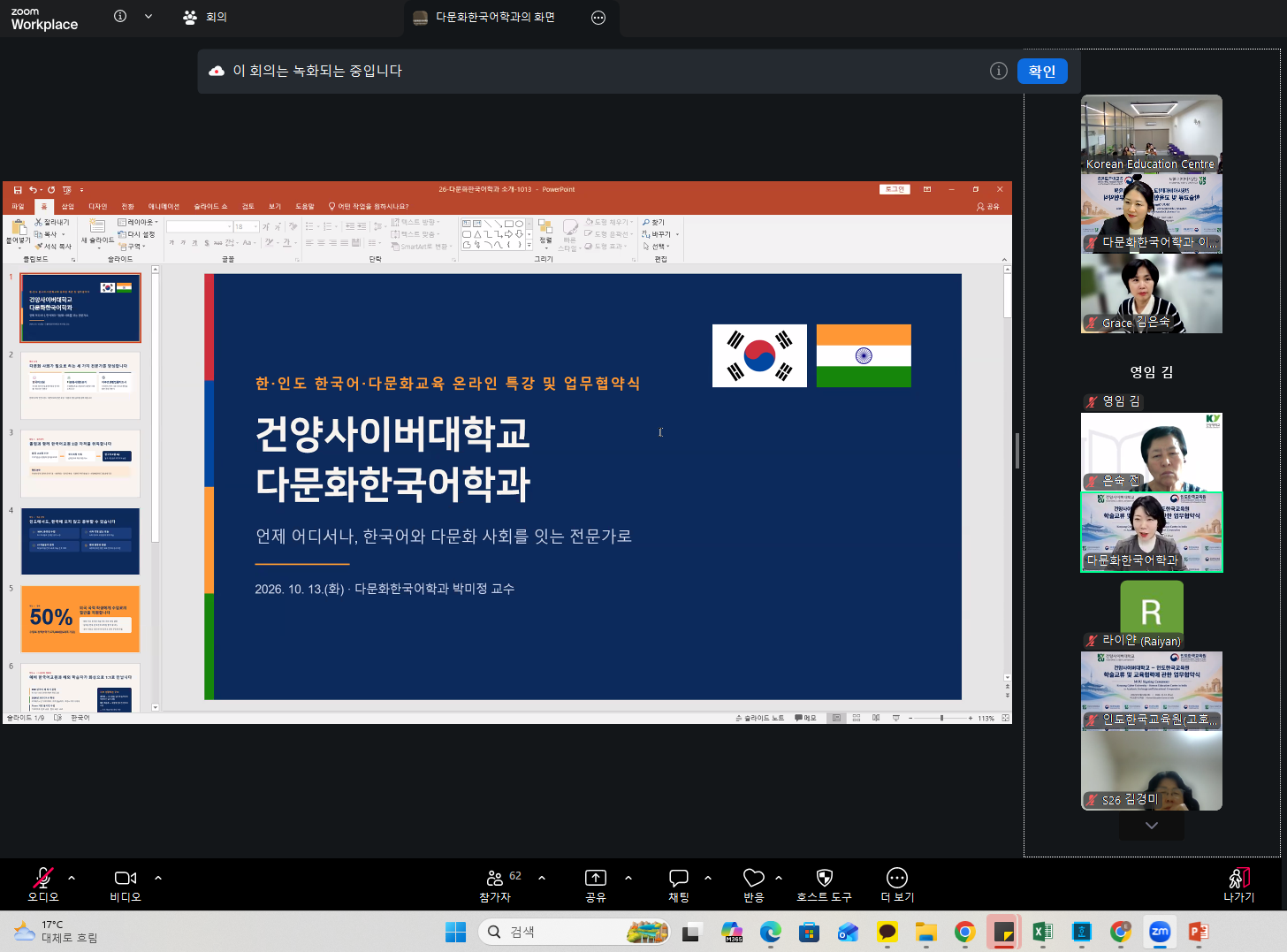Adjust PowerPoint zoom slider handle
Screen dimensions: 1287x952
click(942, 718)
